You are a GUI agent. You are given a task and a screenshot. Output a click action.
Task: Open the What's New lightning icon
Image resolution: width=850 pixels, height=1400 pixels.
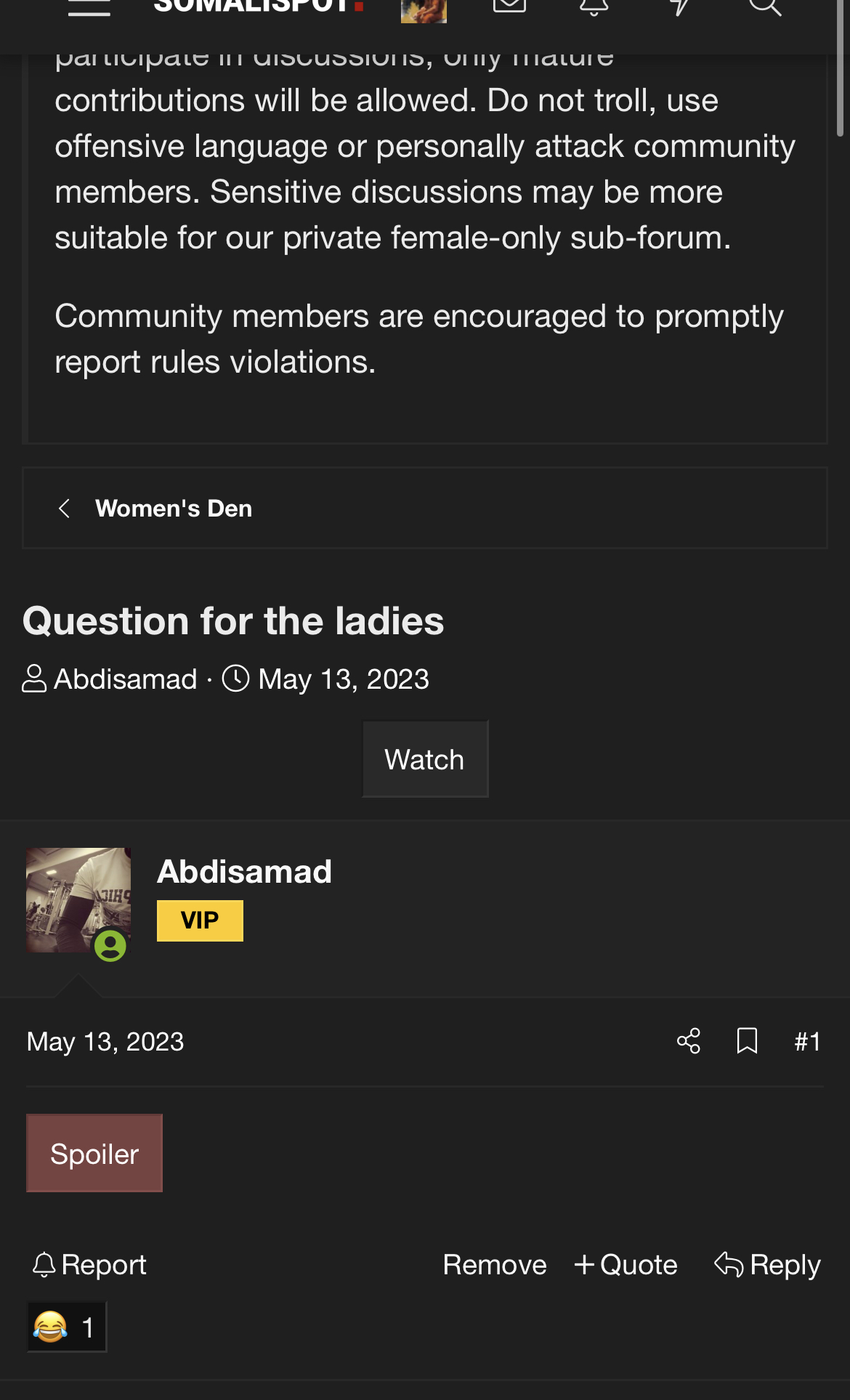(x=680, y=6)
